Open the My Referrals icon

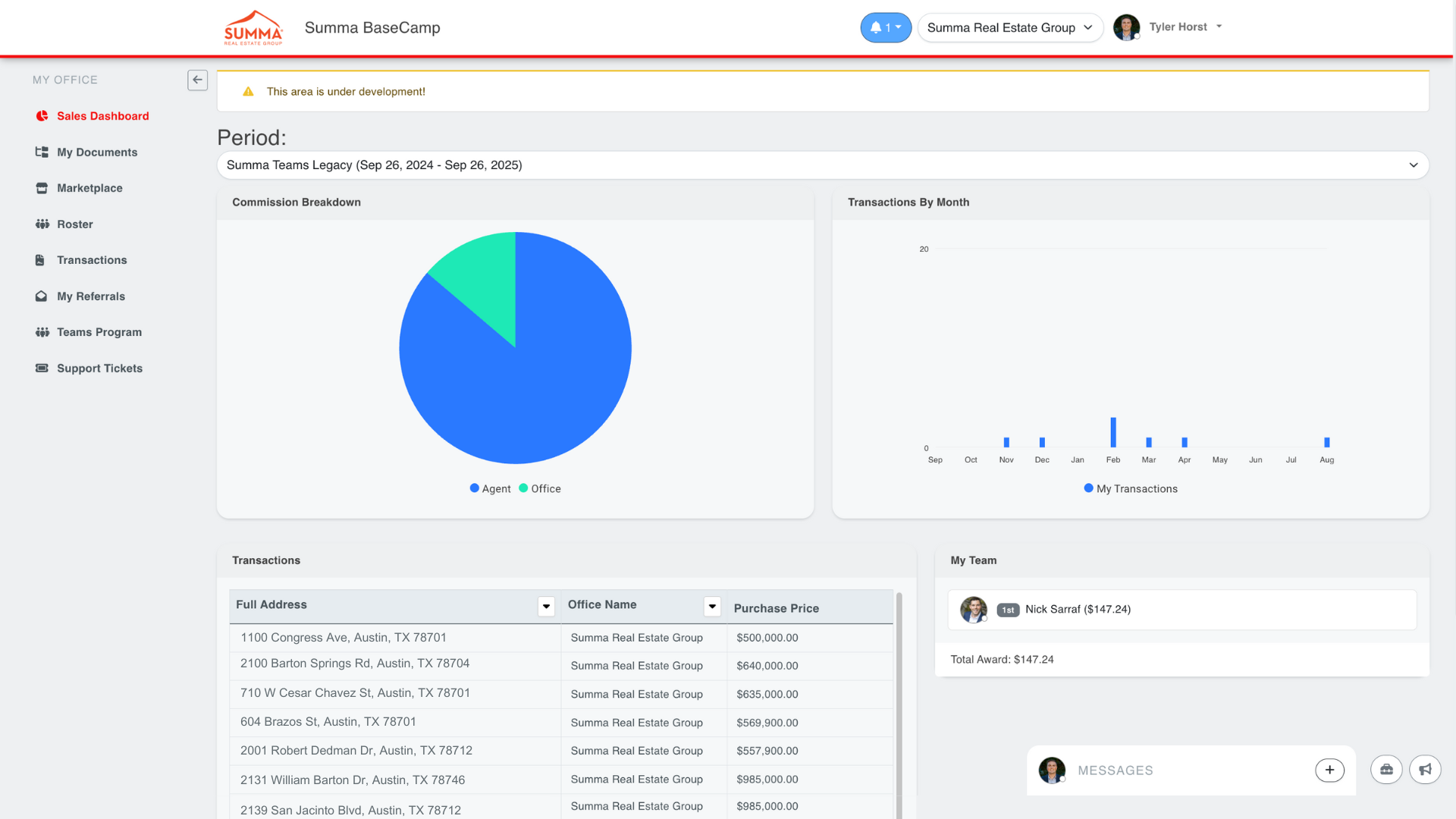pyautogui.click(x=42, y=296)
